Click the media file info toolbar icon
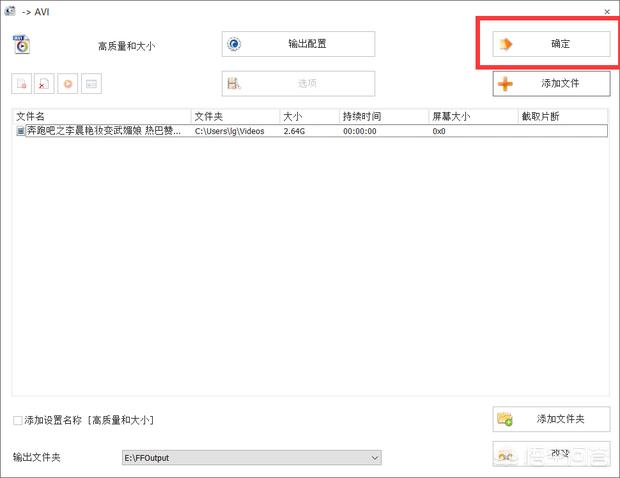Screen dimensions: 620x478 pos(91,84)
